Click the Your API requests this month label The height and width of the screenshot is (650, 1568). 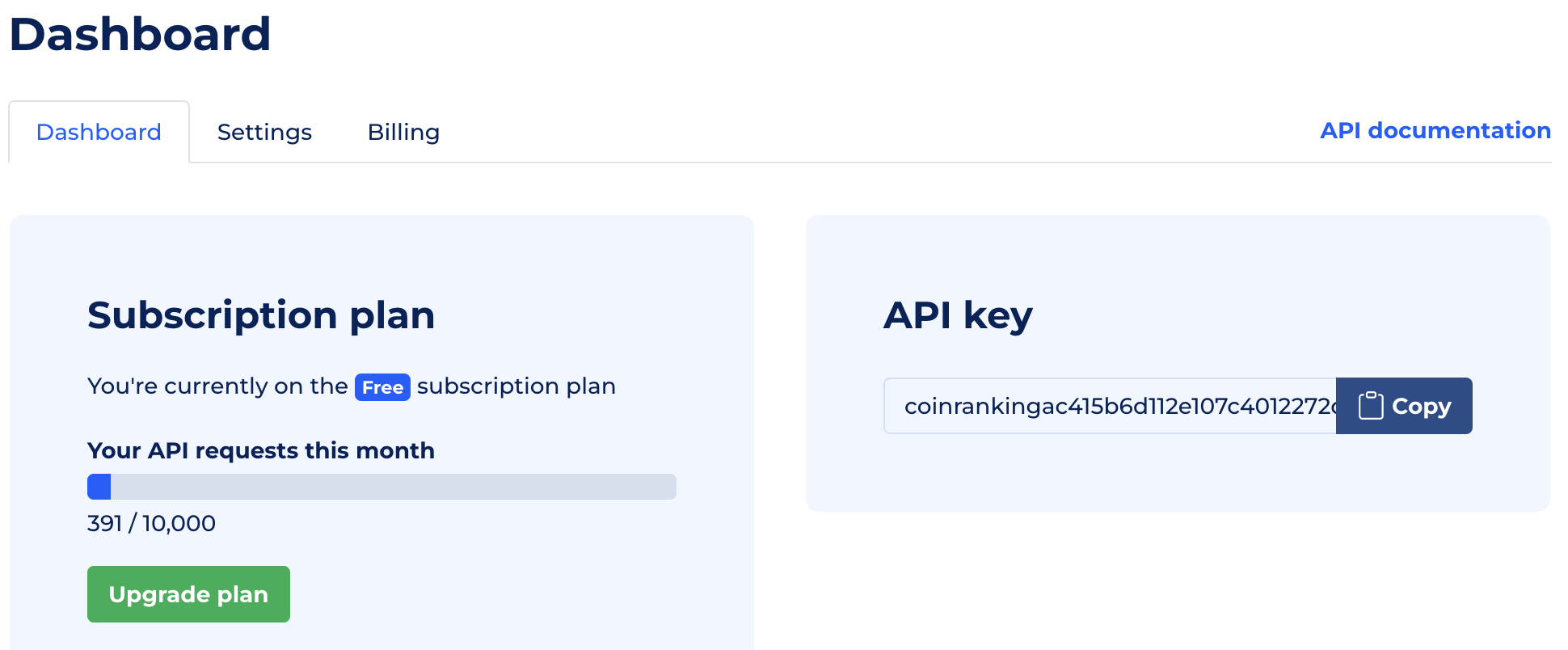point(260,450)
